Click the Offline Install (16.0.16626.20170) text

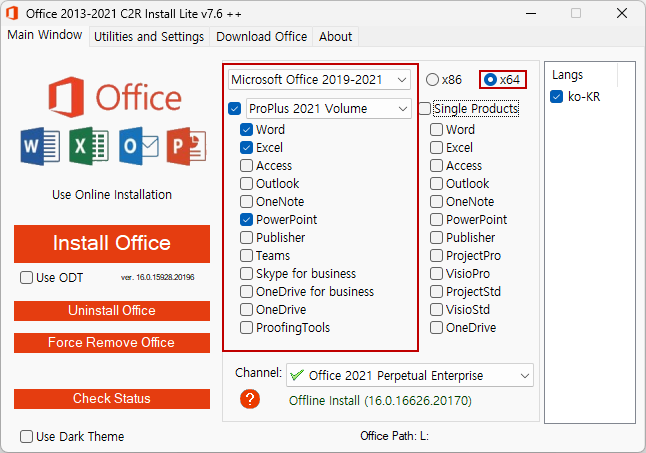point(380,400)
